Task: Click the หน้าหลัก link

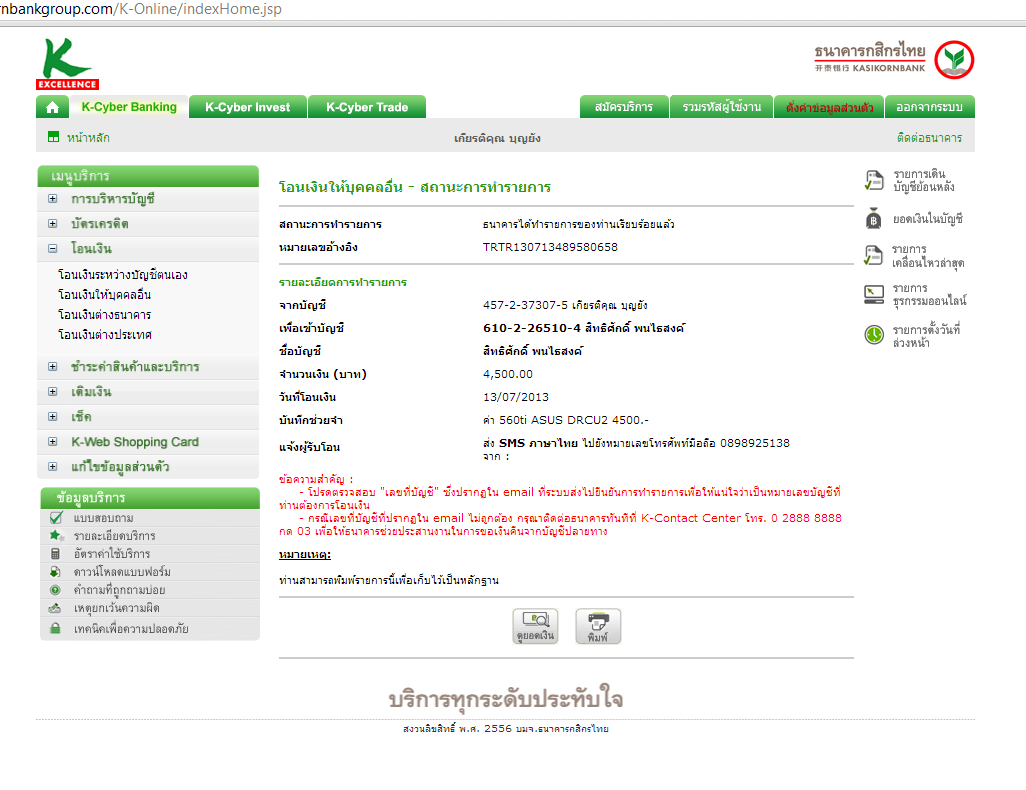Action: pyautogui.click(x=88, y=137)
